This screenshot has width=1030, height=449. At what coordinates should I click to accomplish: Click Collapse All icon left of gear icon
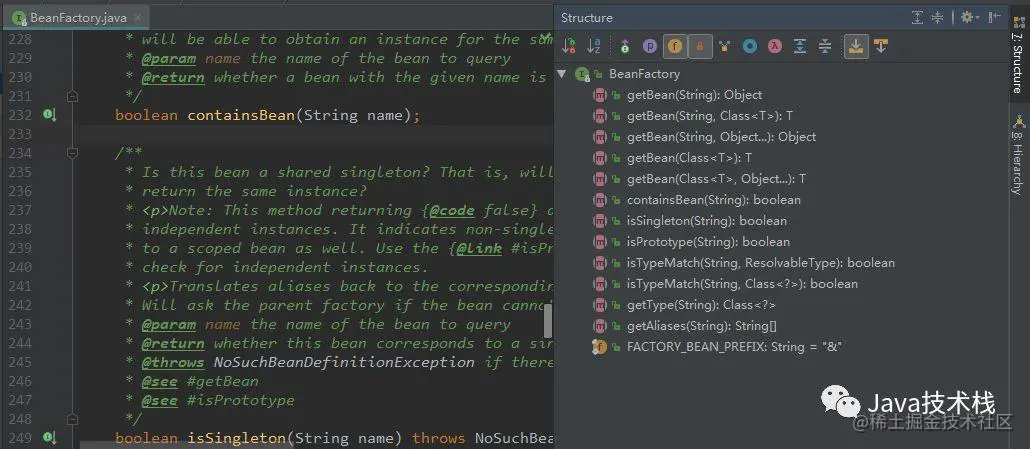938,18
